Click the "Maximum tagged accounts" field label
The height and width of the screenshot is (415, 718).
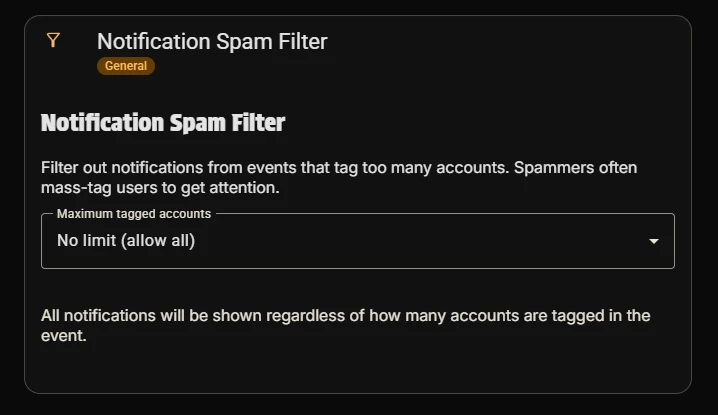pyautogui.click(x=133, y=214)
